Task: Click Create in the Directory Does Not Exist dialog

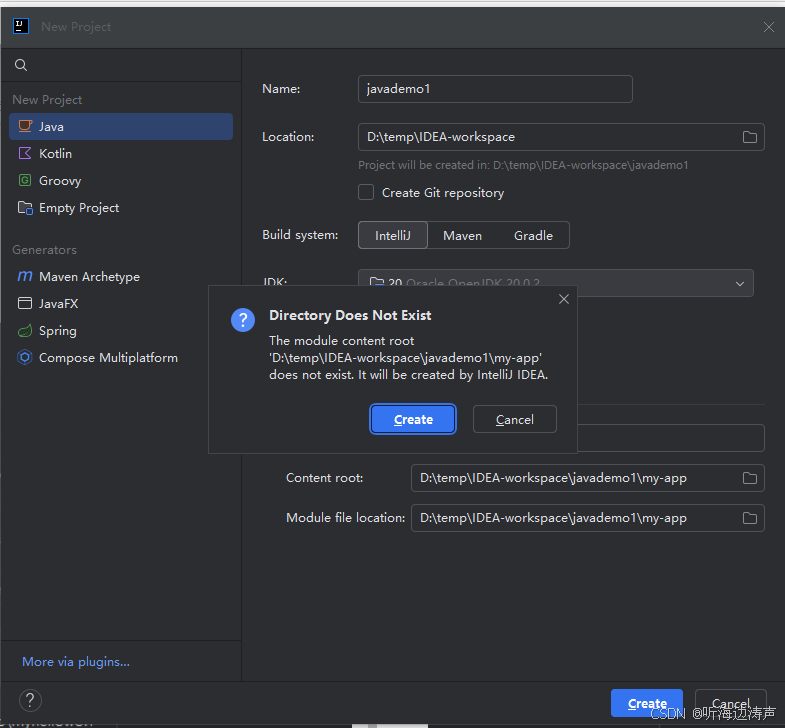Action: pyautogui.click(x=413, y=419)
